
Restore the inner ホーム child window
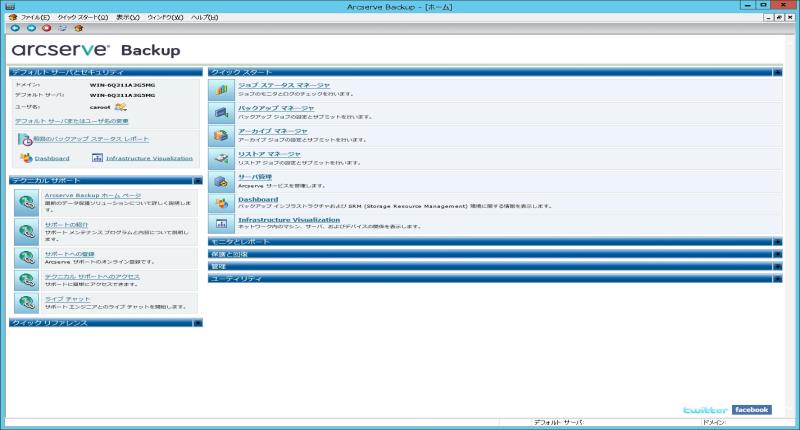point(779,17)
